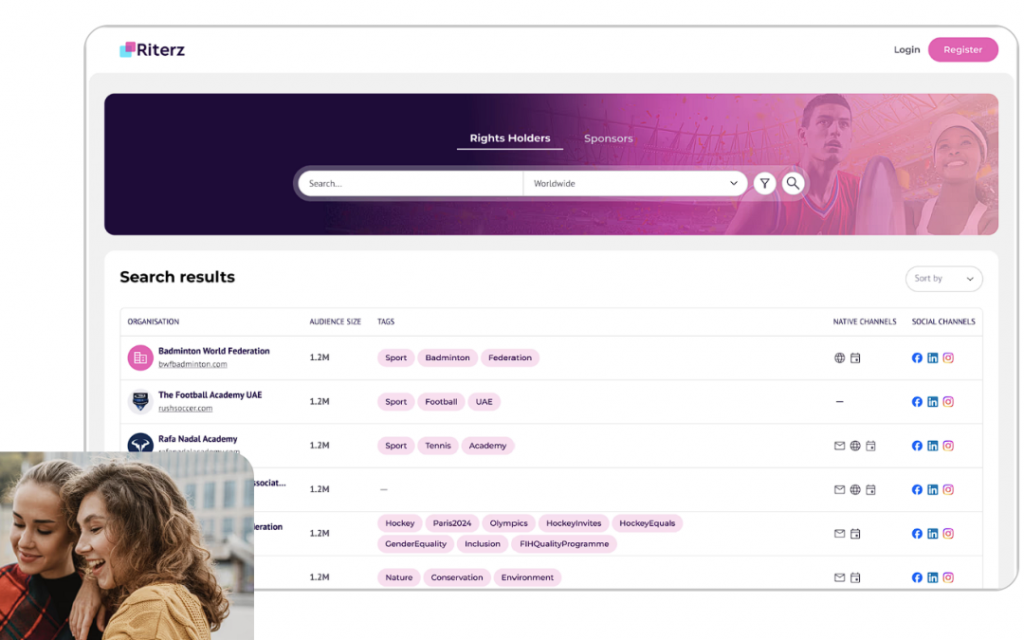The height and width of the screenshot is (640, 1024).
Task: Click the magnifier search button
Action: pos(793,184)
